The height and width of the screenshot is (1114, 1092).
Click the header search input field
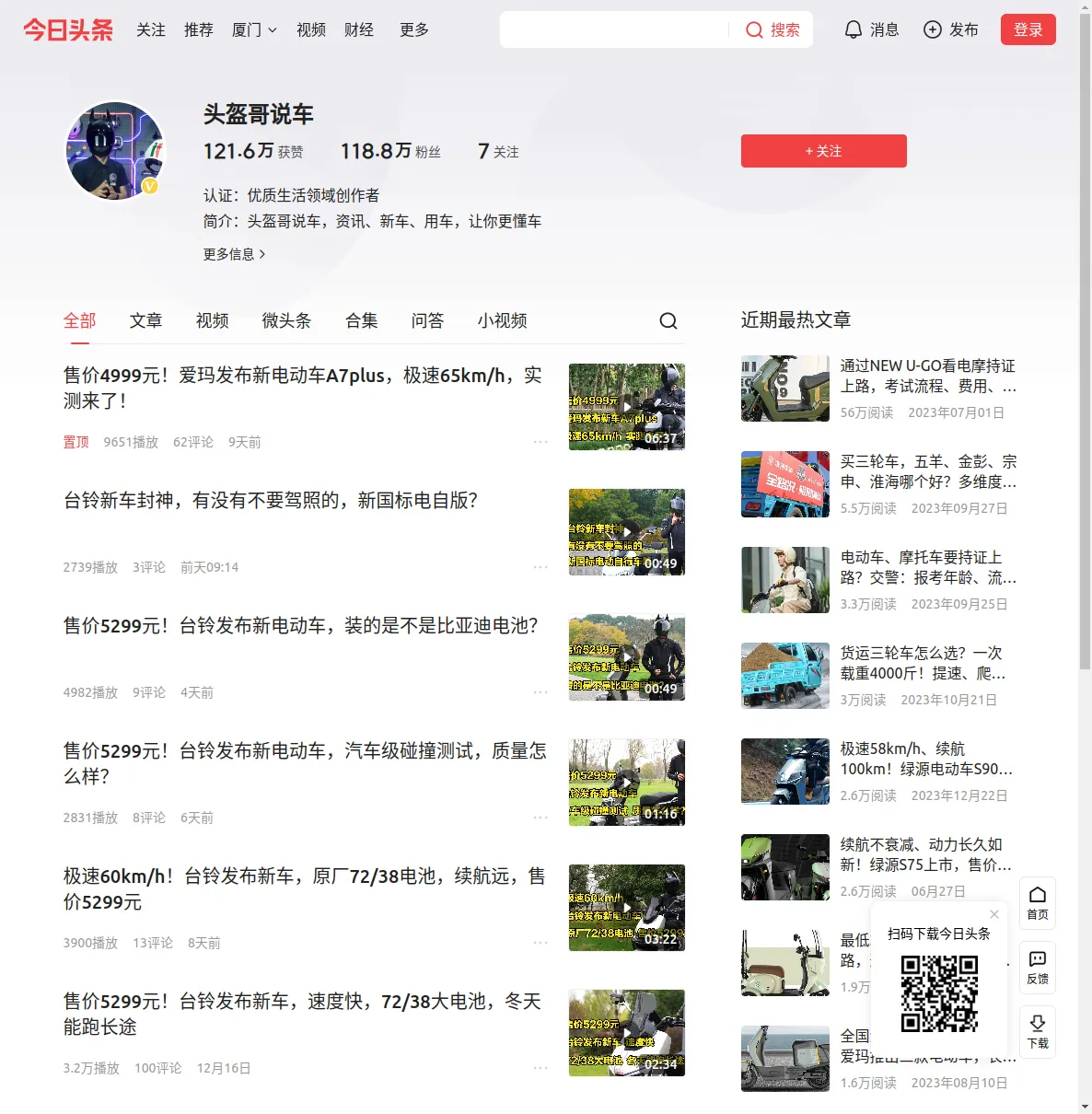(x=615, y=29)
